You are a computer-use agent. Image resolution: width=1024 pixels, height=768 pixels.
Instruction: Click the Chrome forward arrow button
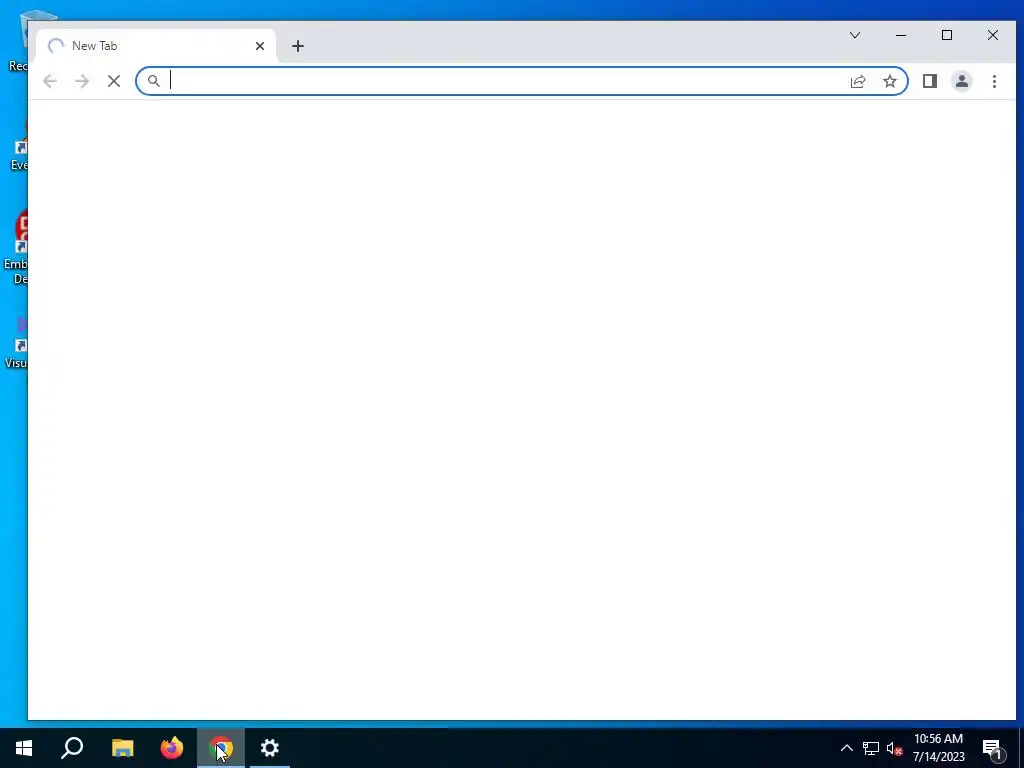tap(82, 81)
